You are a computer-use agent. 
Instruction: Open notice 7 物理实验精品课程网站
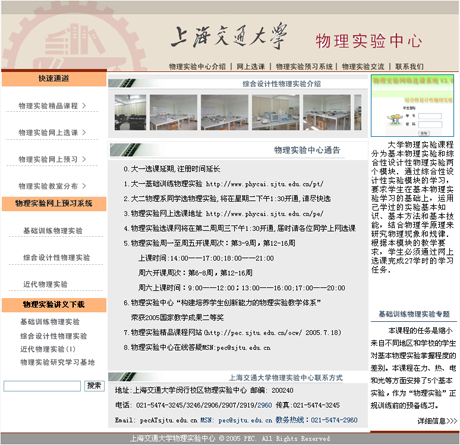tap(232, 332)
